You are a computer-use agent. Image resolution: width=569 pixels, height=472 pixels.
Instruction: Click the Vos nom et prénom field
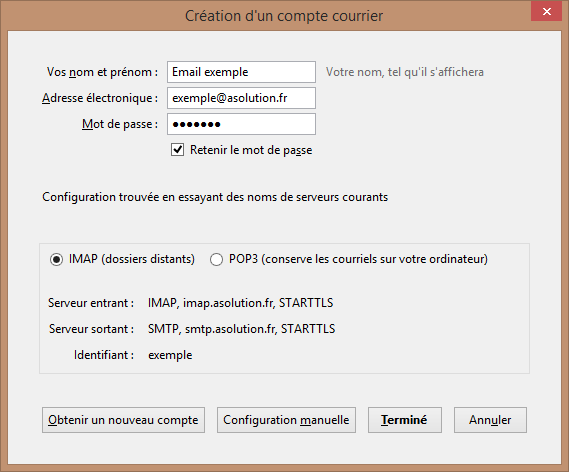(x=241, y=72)
